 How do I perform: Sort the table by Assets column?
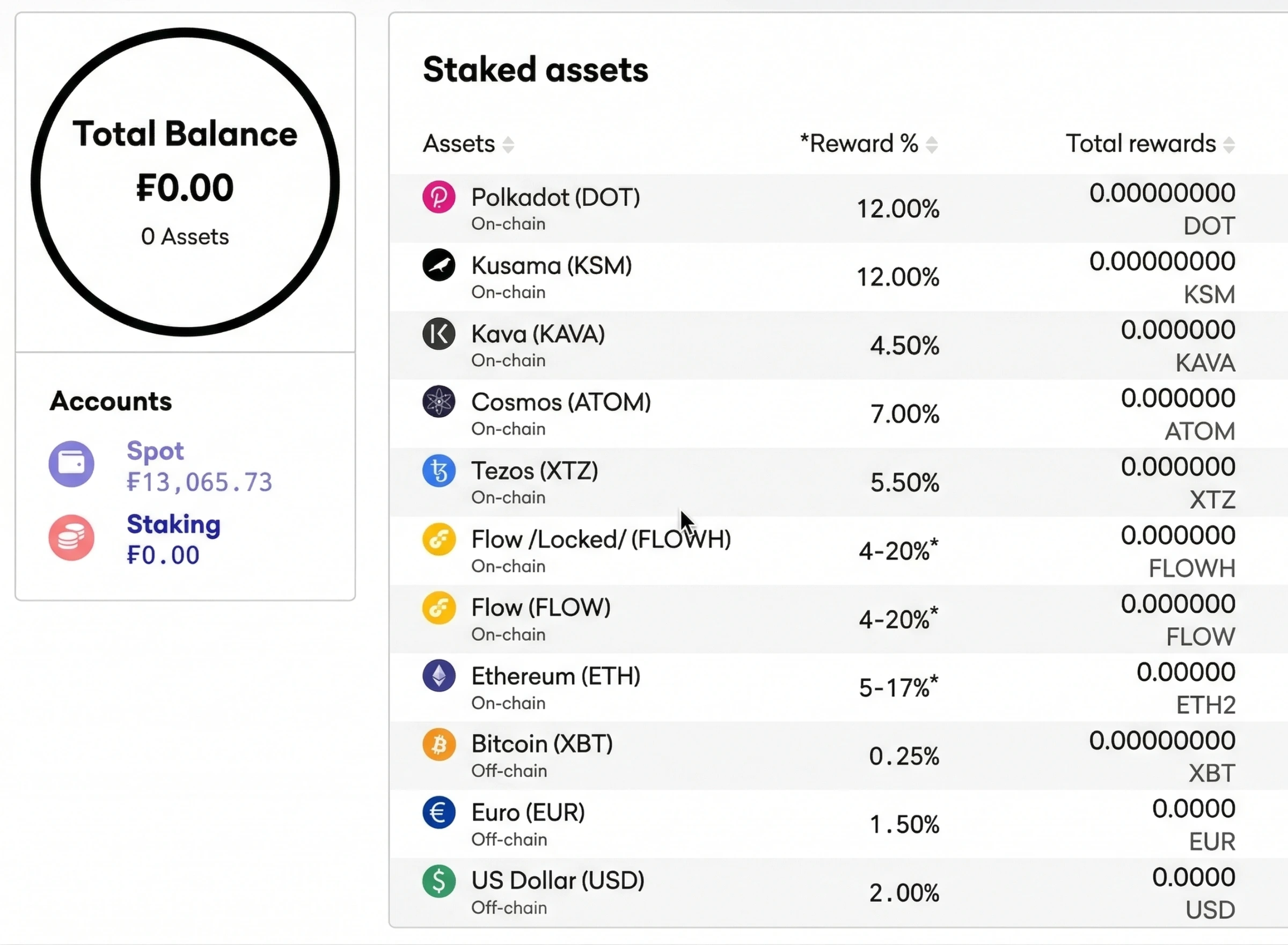point(508,144)
